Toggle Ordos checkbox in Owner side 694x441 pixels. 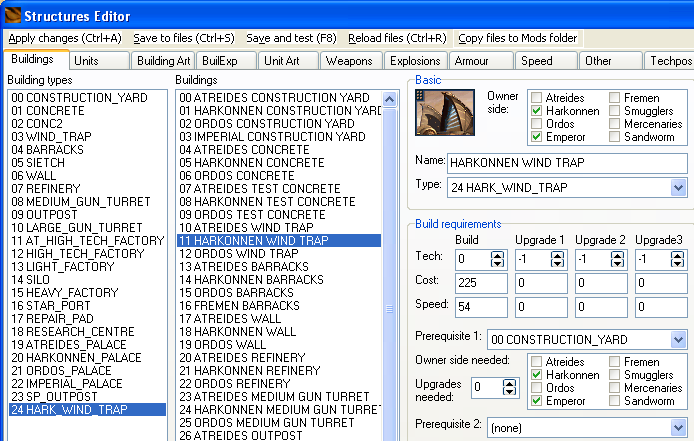click(x=536, y=124)
